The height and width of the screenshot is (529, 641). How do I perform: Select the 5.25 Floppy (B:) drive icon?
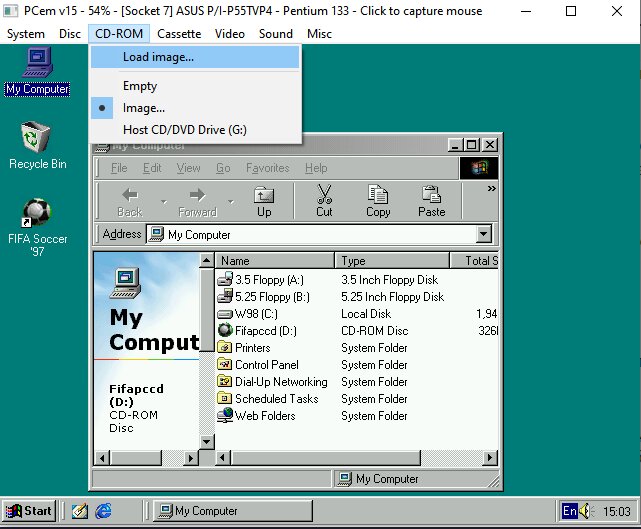click(225, 296)
